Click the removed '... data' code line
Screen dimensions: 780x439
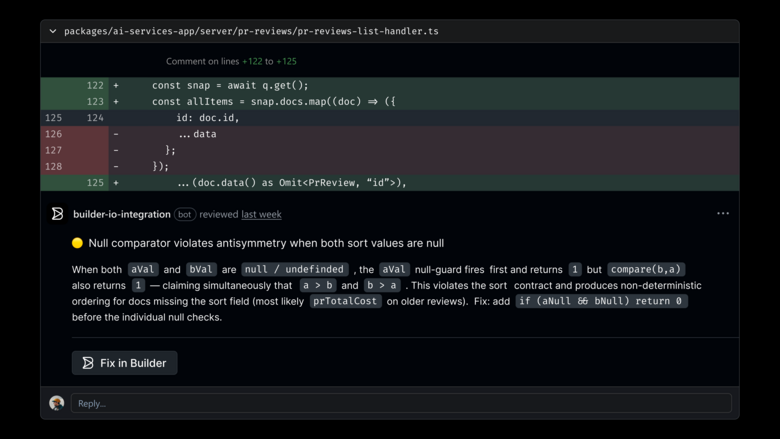[197, 134]
